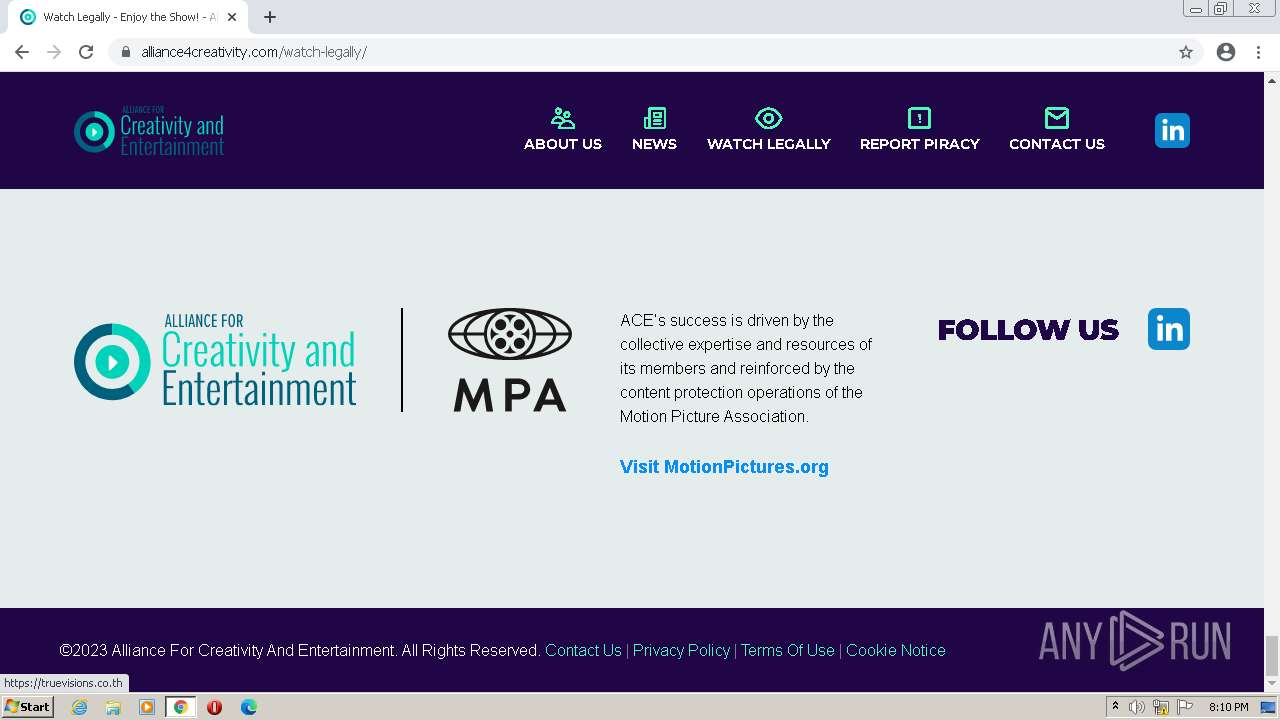Open Internet Explorer from the taskbar
The image size is (1280, 720).
[x=79, y=707]
